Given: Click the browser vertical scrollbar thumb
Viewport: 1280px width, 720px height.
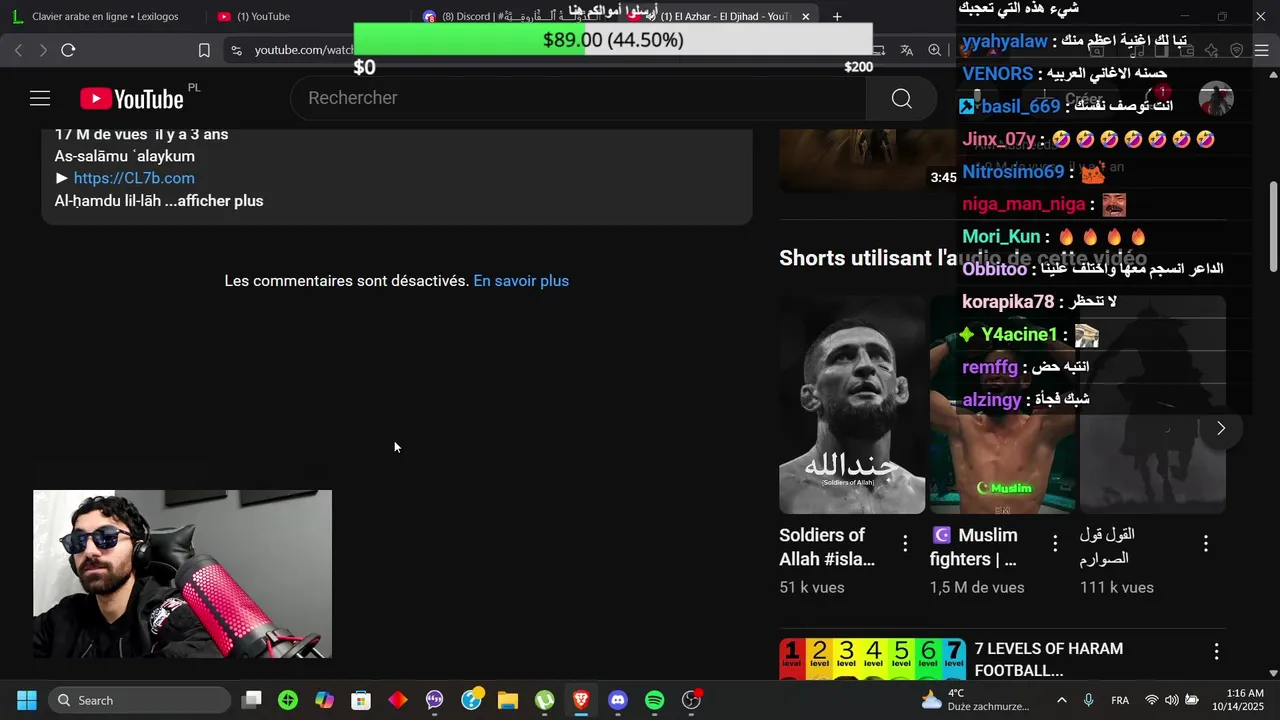Looking at the screenshot, I should [1273, 226].
